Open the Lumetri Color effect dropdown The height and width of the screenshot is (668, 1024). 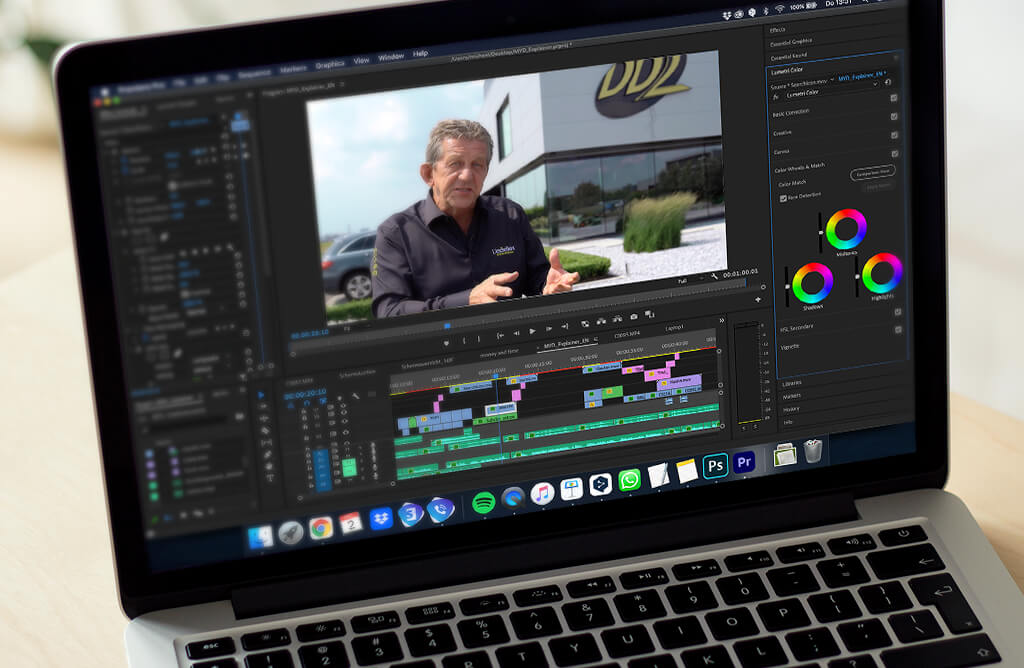pos(874,86)
